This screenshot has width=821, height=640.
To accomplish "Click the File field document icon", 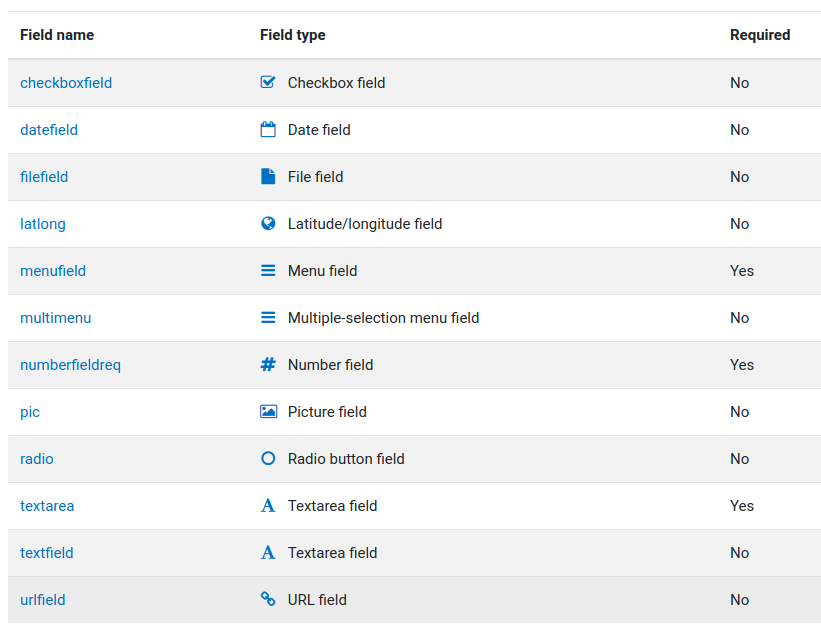I will 268,176.
